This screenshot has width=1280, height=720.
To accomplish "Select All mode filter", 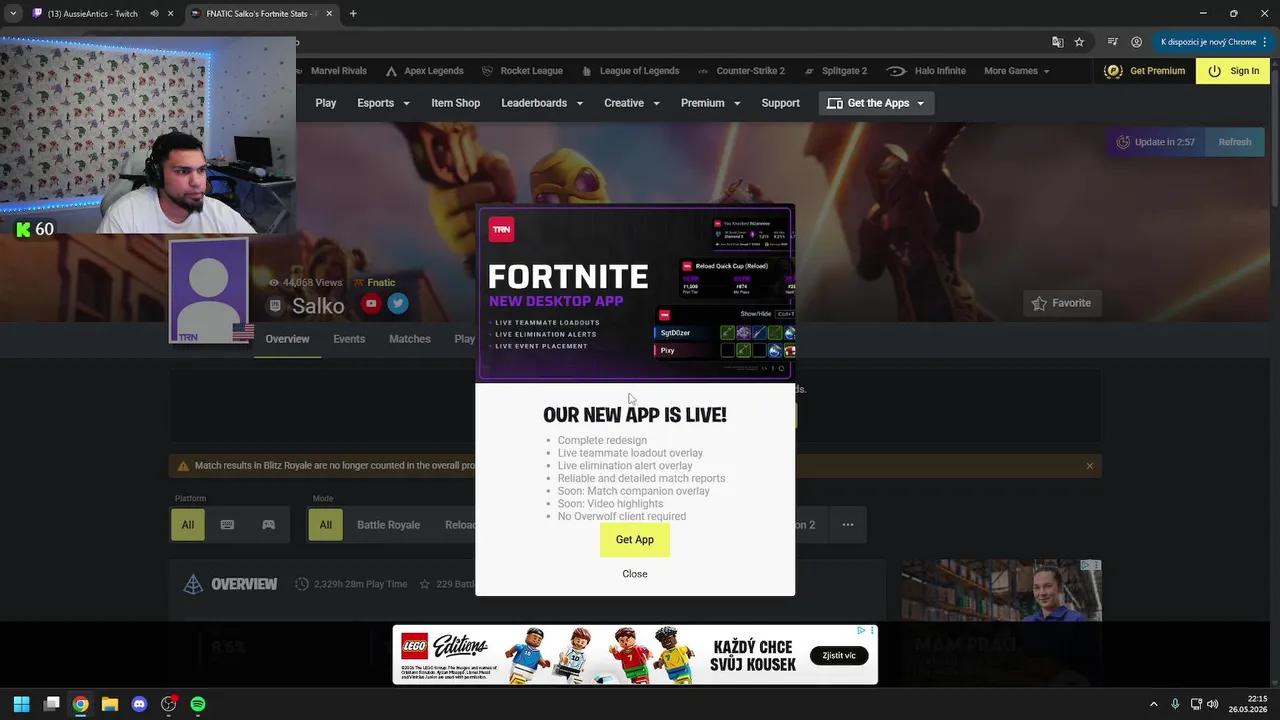I will (x=325, y=525).
